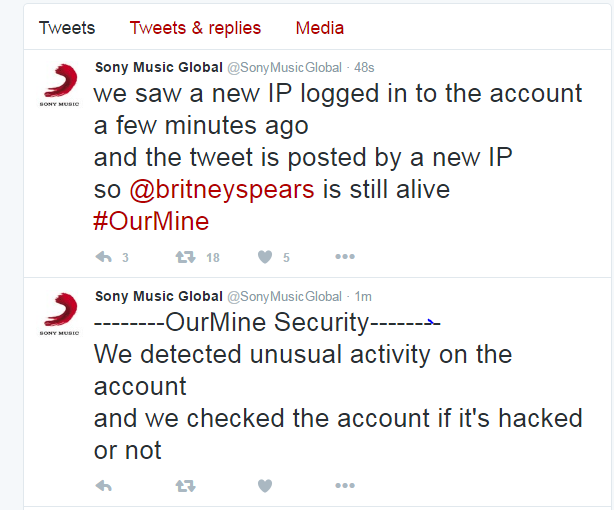Reply to the OurMine Security tweet

coord(103,485)
